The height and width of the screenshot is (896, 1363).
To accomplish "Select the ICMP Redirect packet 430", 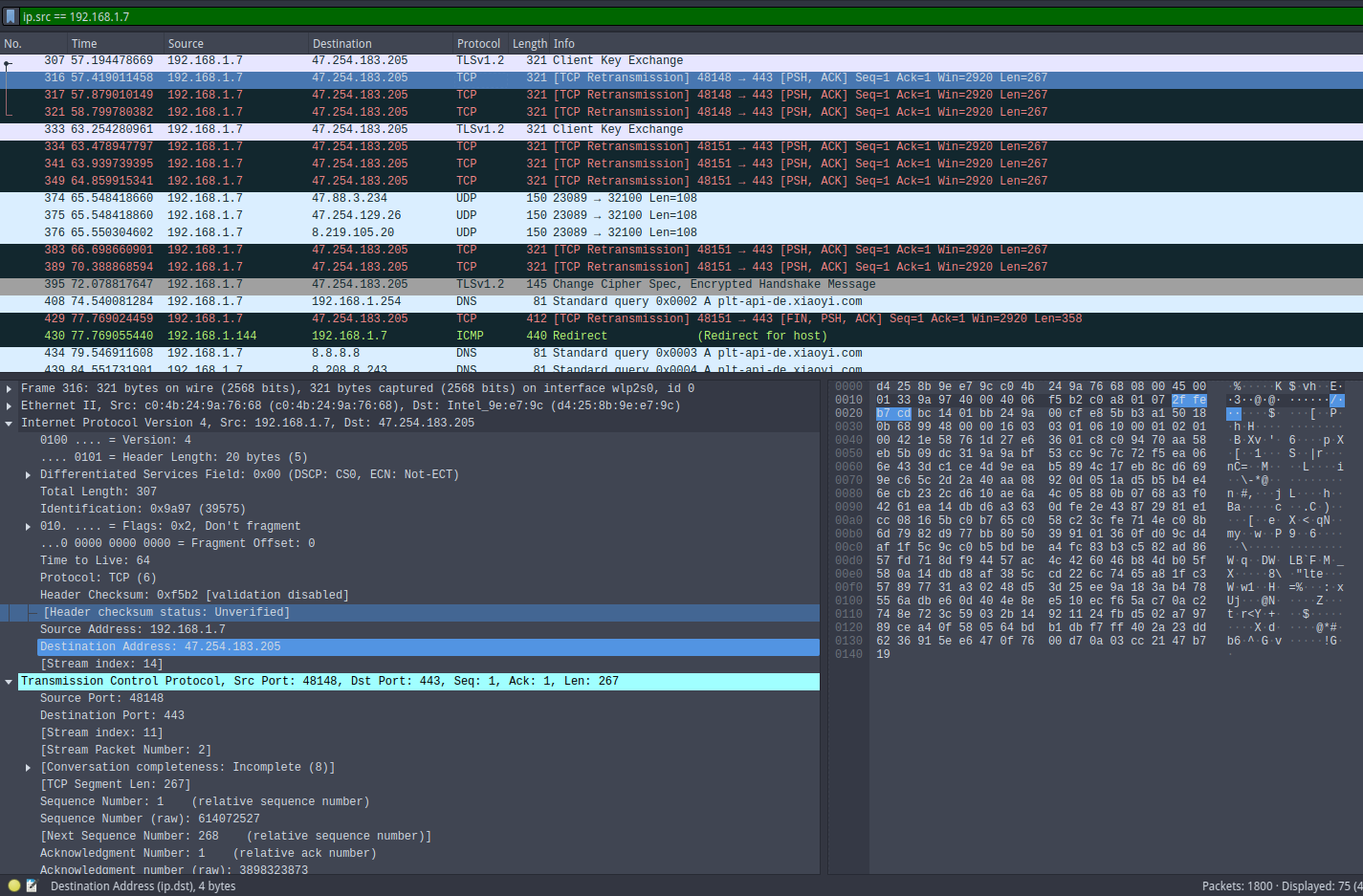I will point(287,335).
